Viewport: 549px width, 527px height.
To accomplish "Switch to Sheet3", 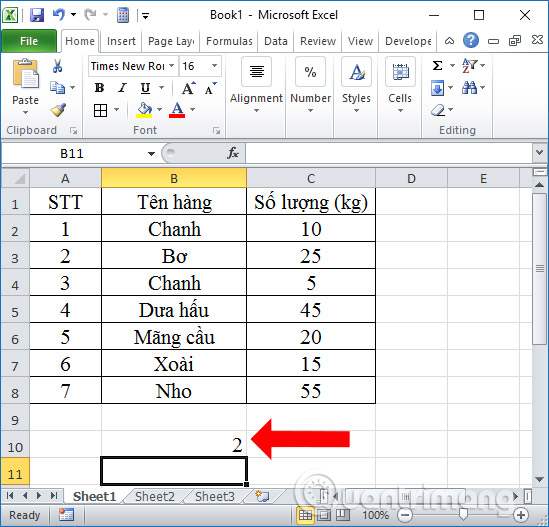I will coord(215,497).
